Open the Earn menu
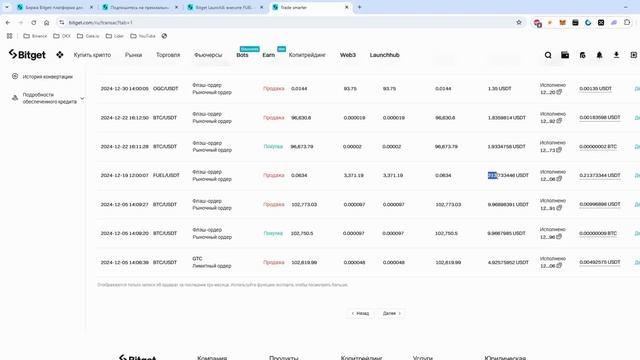 click(x=269, y=55)
